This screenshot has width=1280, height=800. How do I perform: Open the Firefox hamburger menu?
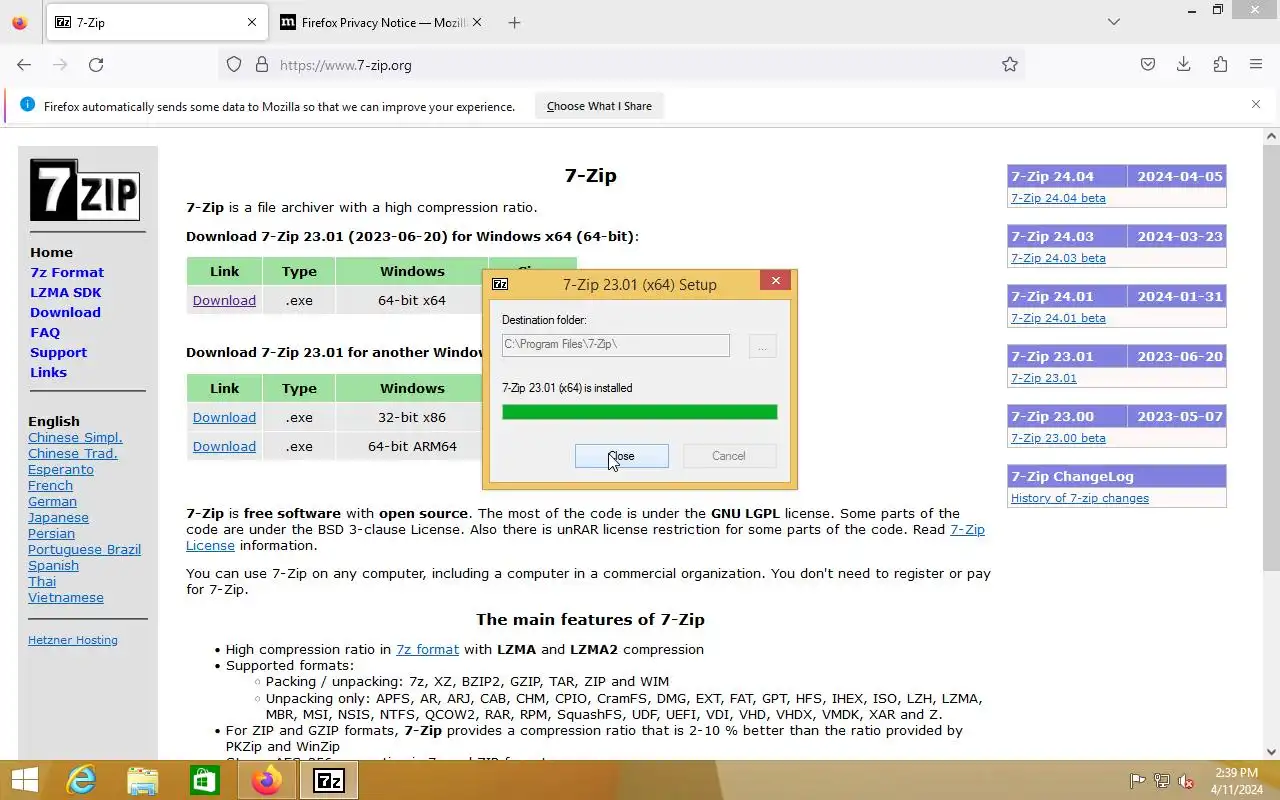pos(1256,64)
